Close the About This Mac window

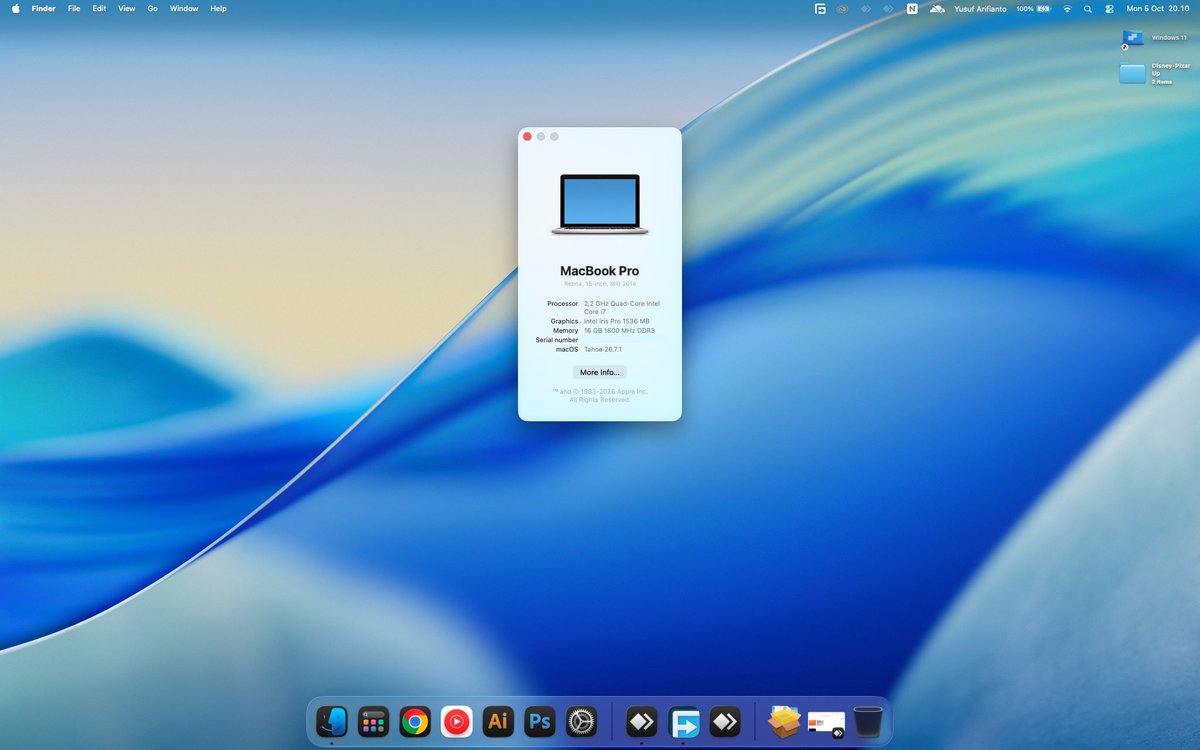[x=527, y=136]
